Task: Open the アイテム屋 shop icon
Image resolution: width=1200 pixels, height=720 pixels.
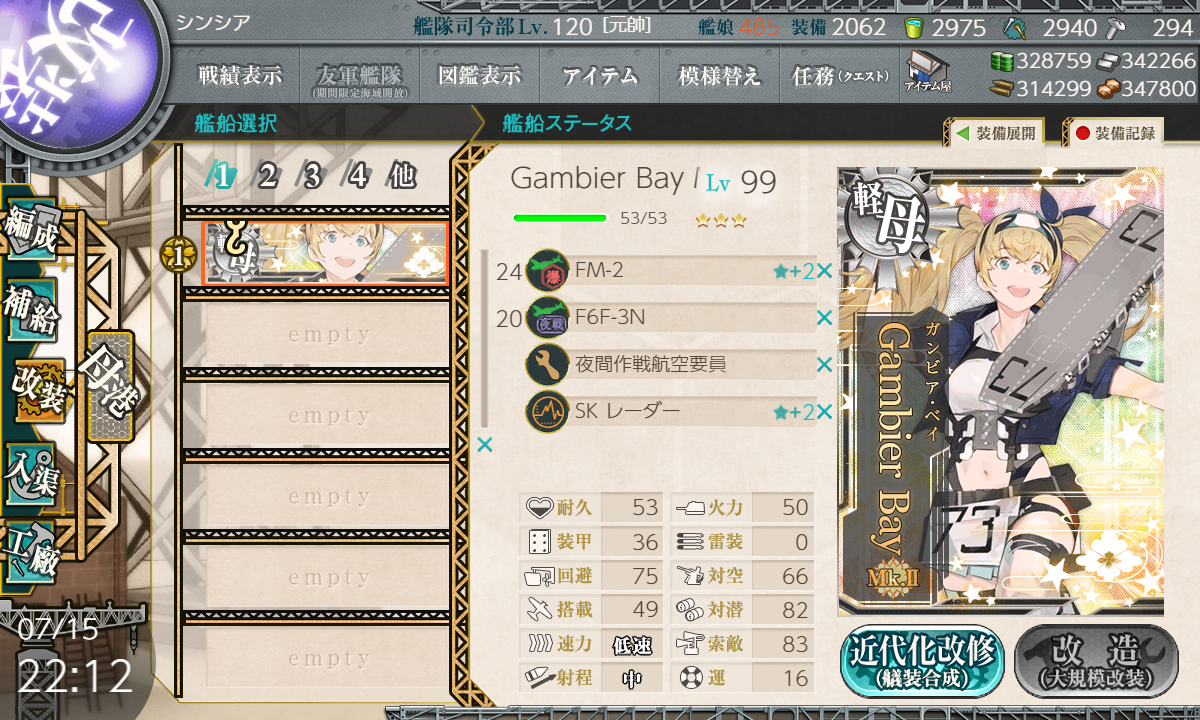Action: click(x=927, y=72)
